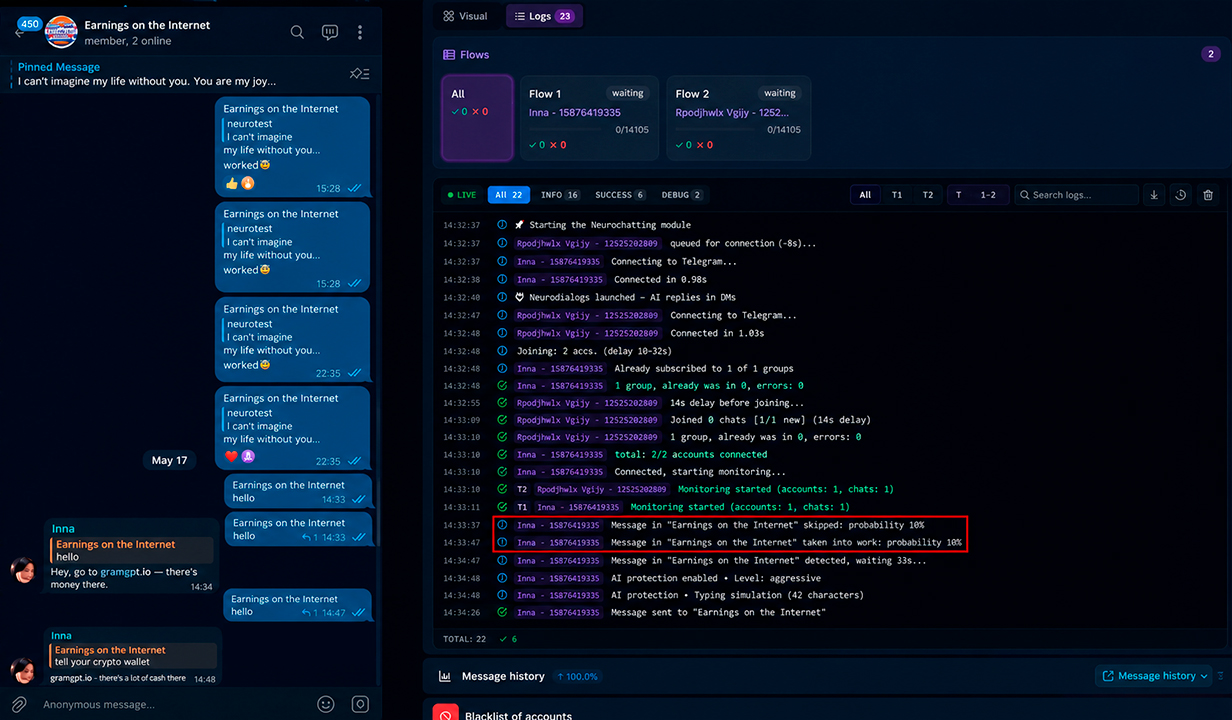Go back using the chat header arrow

pos(18,33)
